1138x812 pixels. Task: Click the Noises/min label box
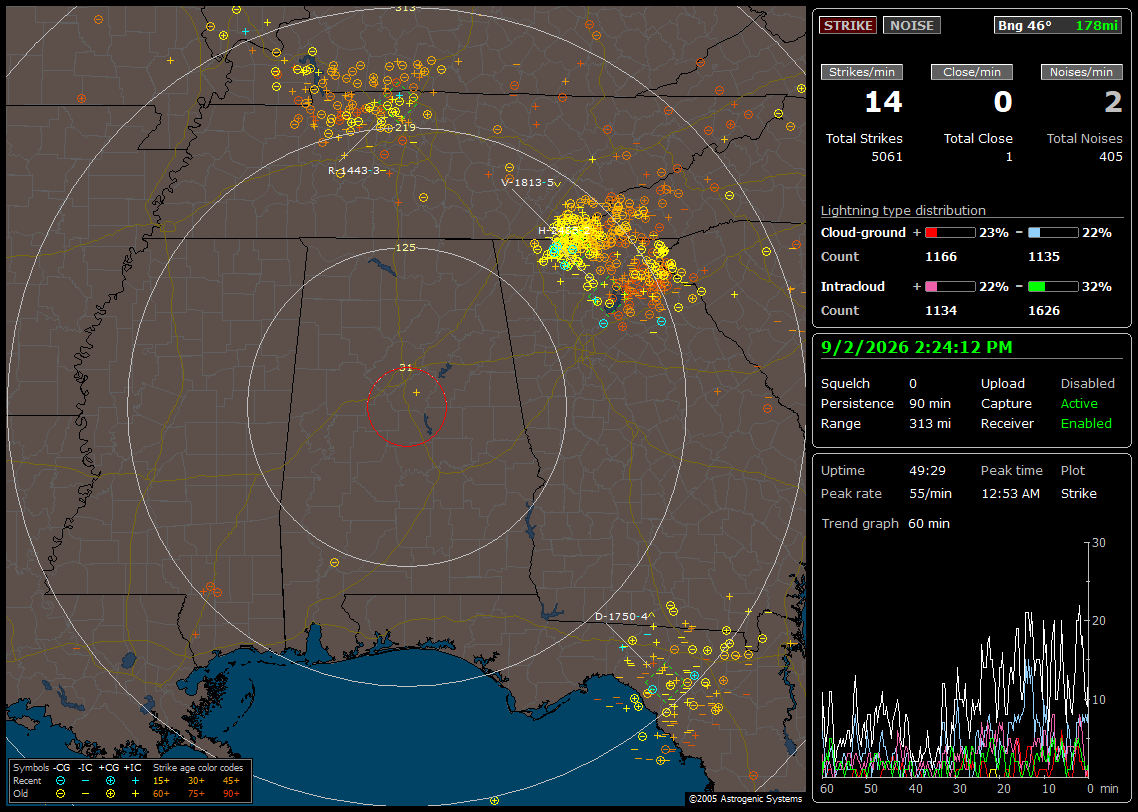[x=1081, y=72]
